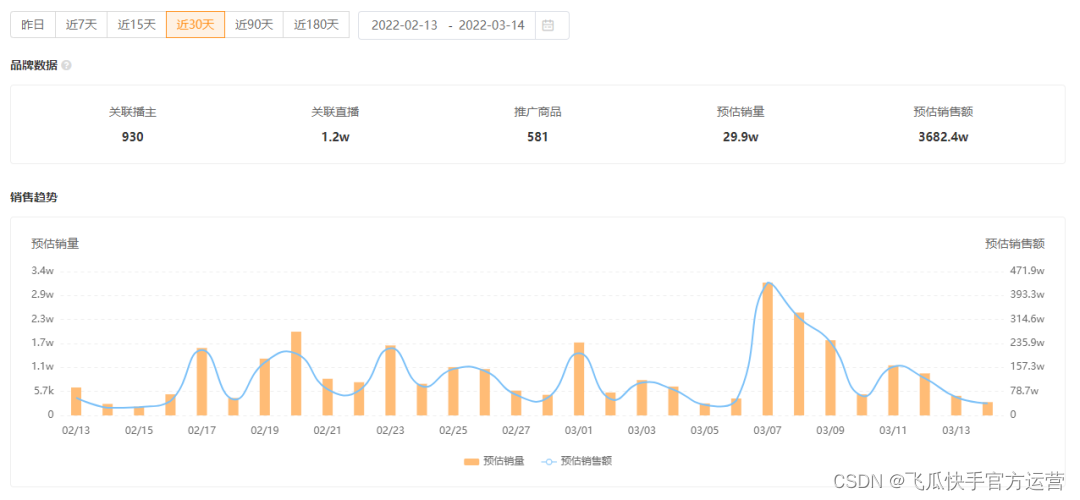The width and height of the screenshot is (1080, 500).
Task: Click the help icon beside 品牌数据
Action: coord(66,65)
